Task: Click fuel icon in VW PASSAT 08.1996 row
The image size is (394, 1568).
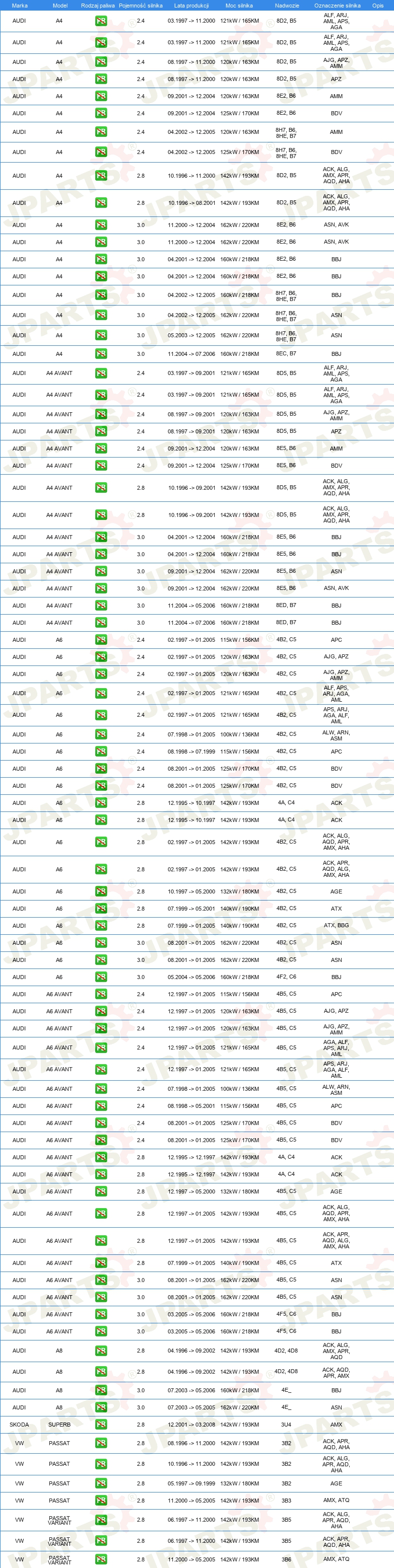Action: point(101,1443)
